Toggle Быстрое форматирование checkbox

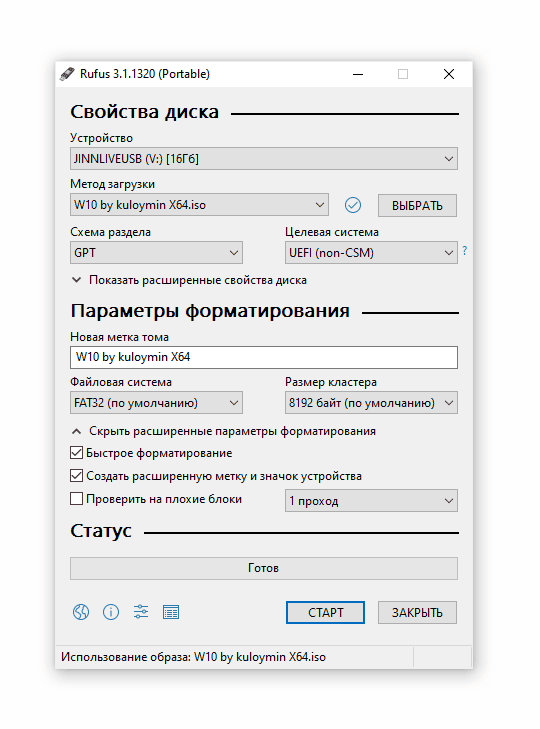click(76, 453)
